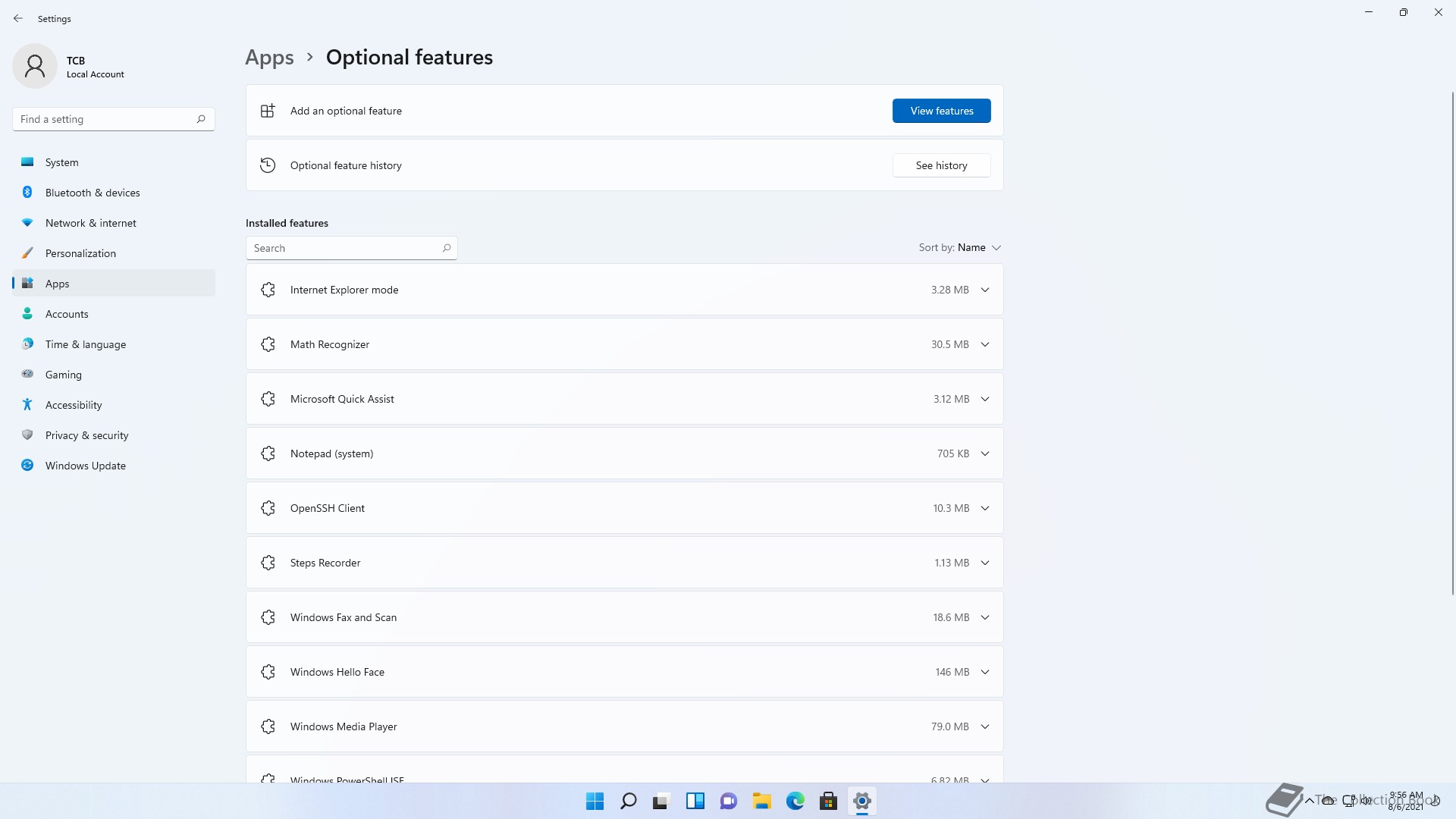The height and width of the screenshot is (819, 1456).
Task: Select Apps in the sidebar
Action: [114, 284]
